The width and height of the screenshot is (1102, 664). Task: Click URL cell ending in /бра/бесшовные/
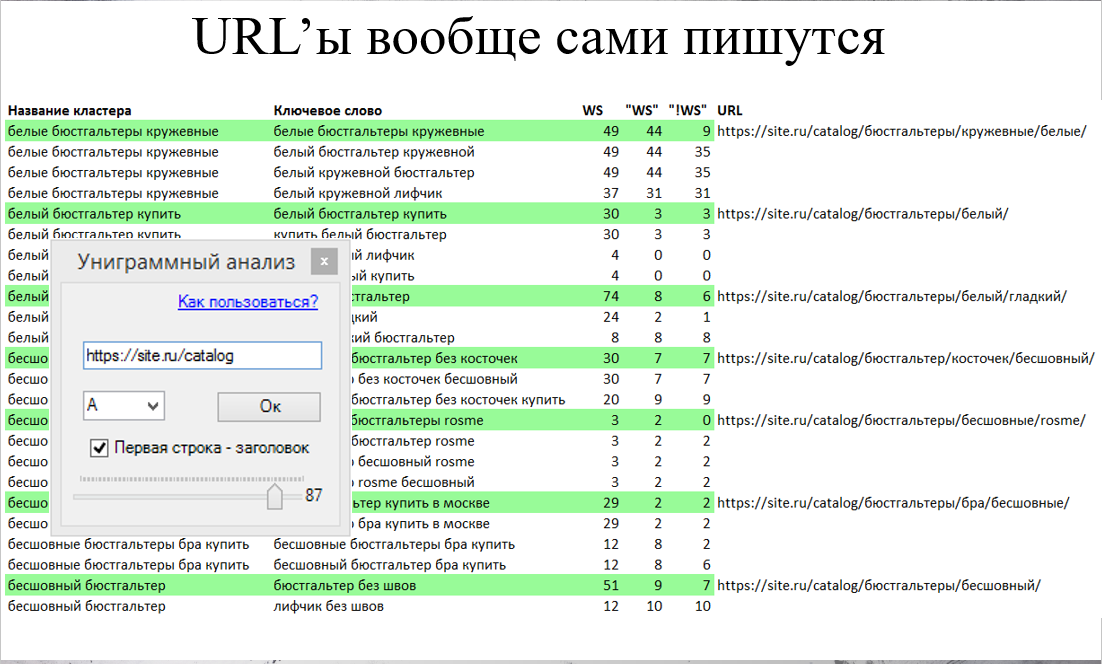[x=893, y=503]
